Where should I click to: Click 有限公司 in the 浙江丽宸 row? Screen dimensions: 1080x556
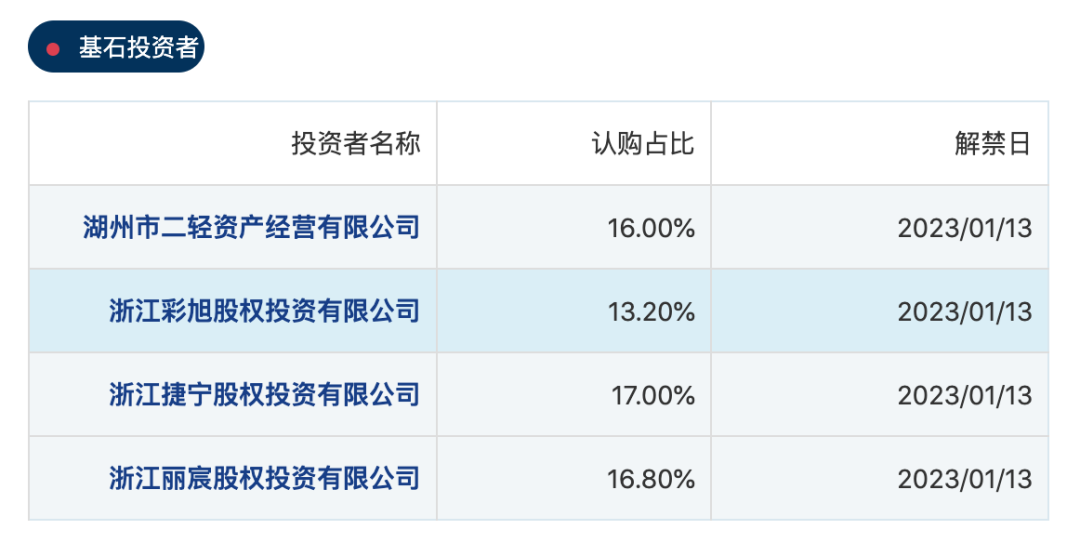click(368, 478)
